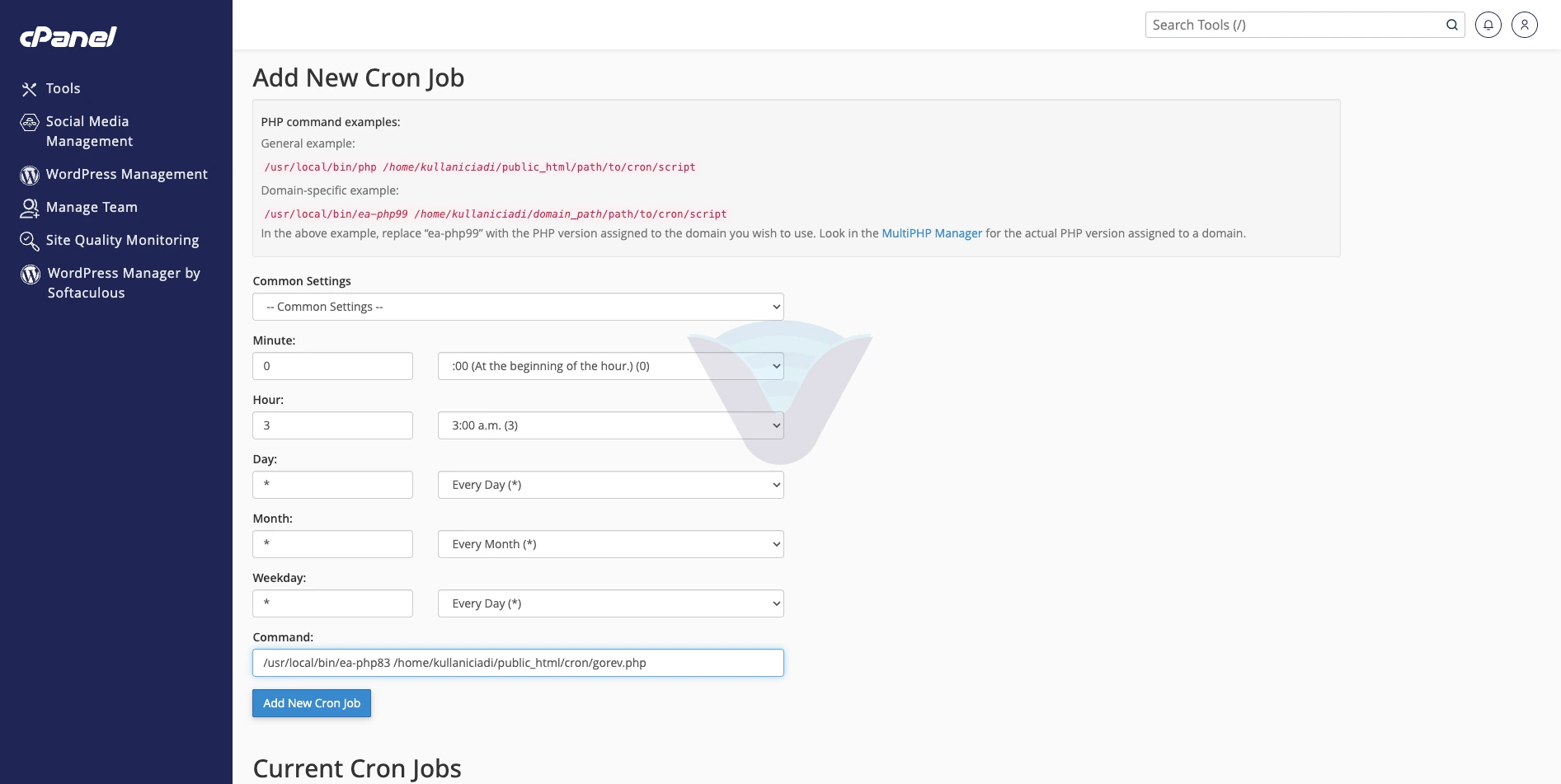Open the Hour preset dropdown showing 3:00 a.m.

click(611, 425)
